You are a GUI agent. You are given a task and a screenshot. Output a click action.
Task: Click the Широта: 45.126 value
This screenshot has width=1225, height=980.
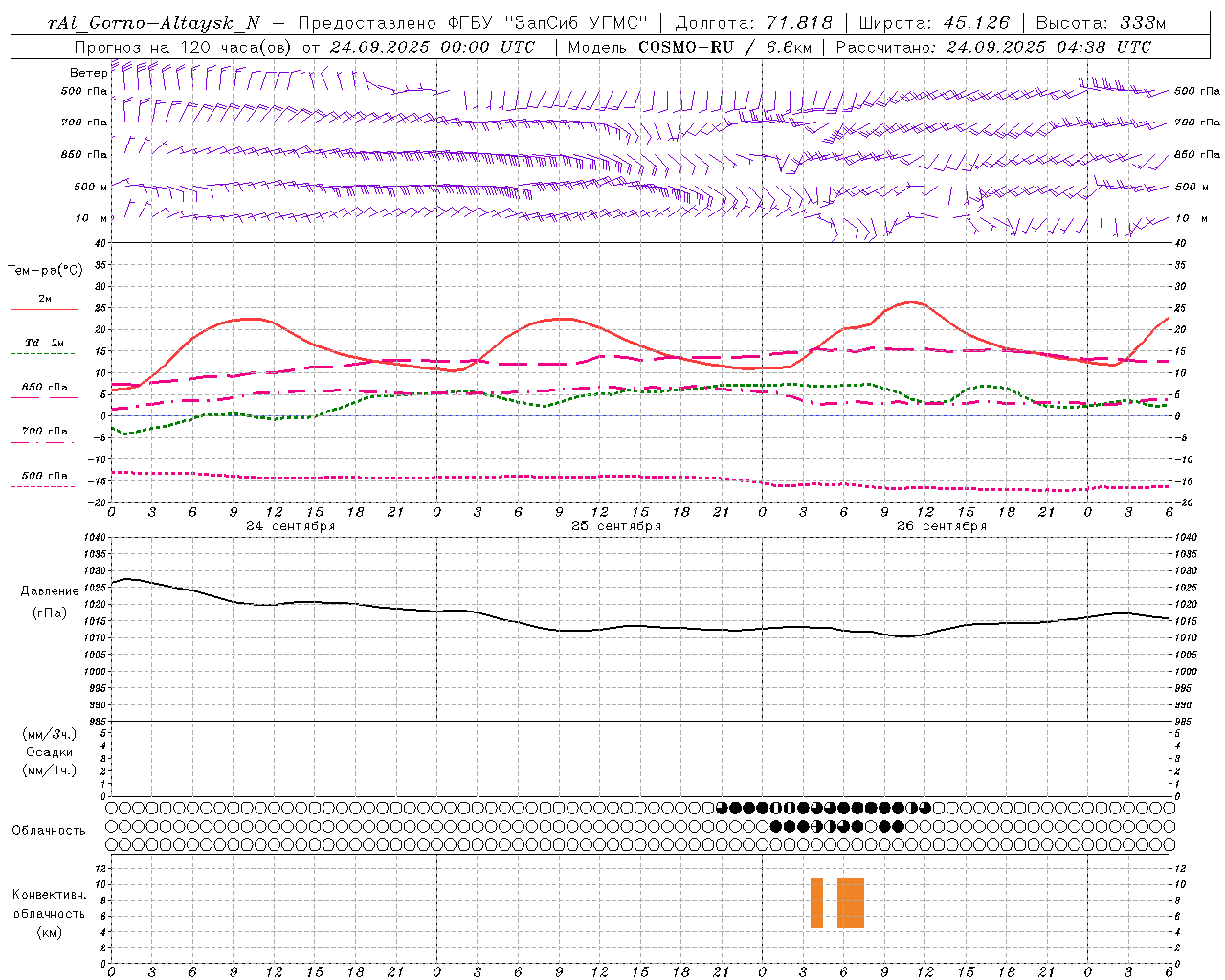[x=934, y=24]
